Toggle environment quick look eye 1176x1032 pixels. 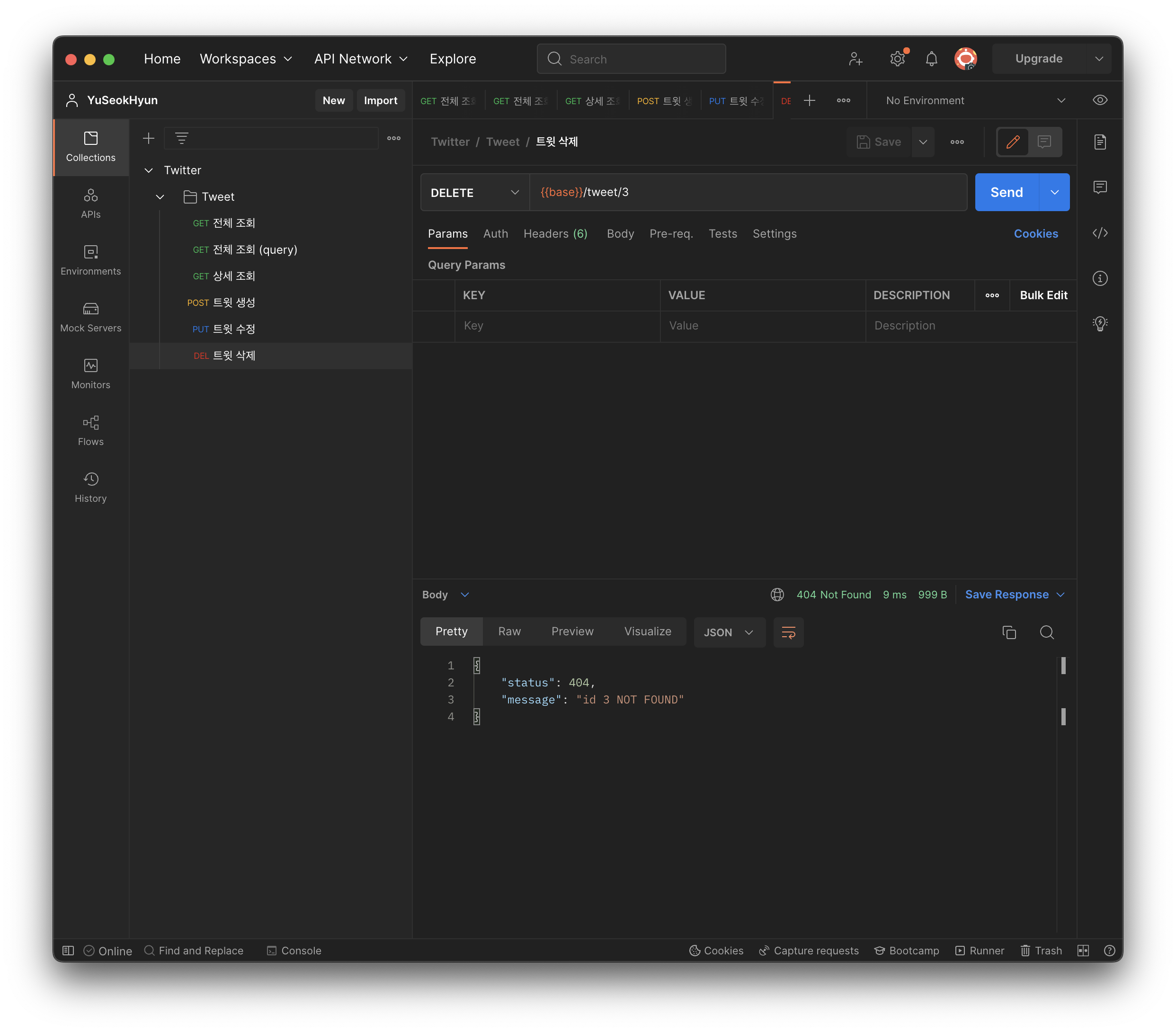[1099, 100]
